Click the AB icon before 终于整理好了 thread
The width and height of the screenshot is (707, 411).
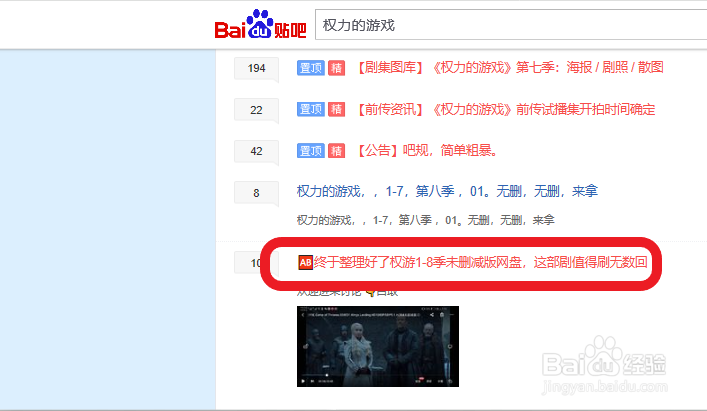coord(305,262)
